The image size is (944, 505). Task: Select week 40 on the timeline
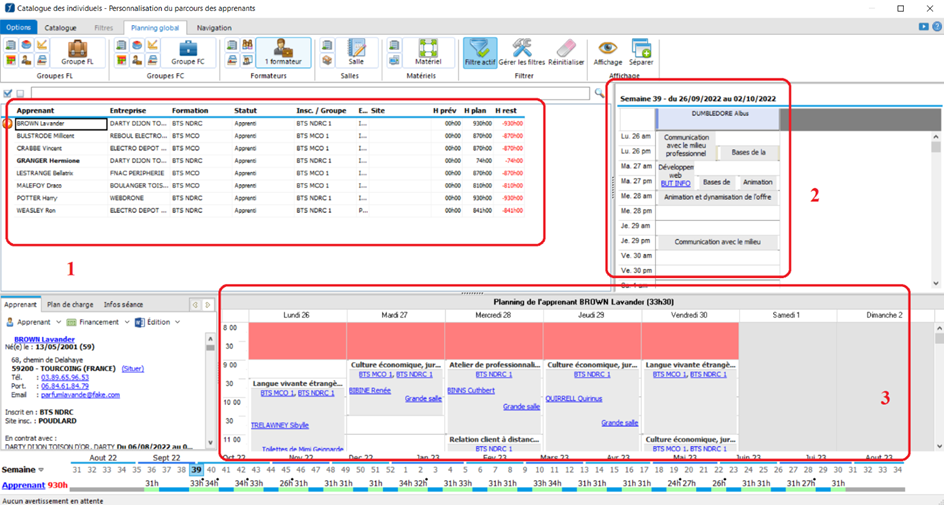[x=210, y=470]
